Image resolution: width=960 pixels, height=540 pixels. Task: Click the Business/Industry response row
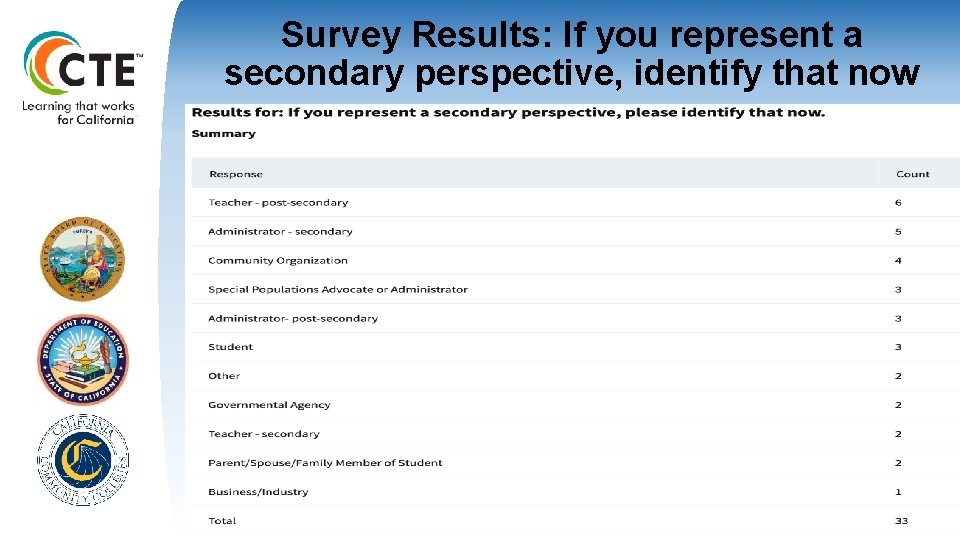(258, 493)
